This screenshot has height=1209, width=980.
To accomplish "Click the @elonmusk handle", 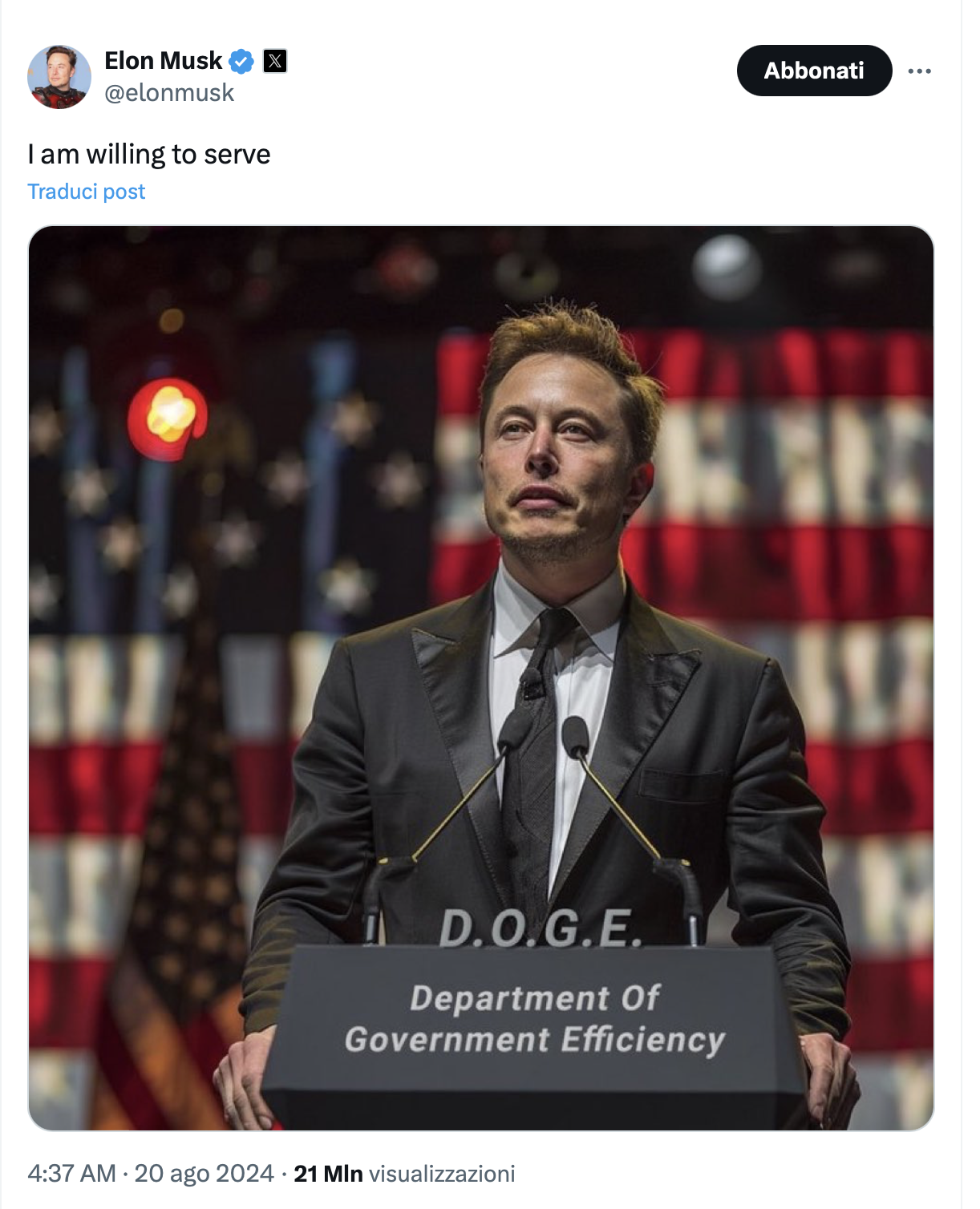I will coord(169,93).
